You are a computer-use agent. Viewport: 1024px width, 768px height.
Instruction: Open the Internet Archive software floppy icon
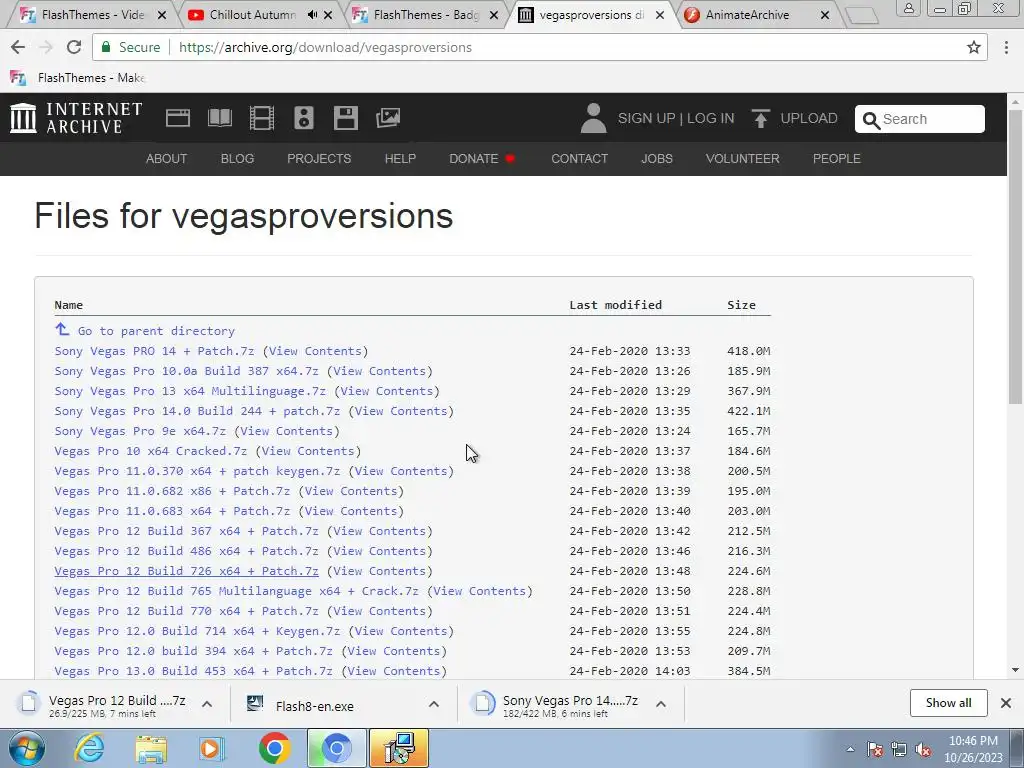pyautogui.click(x=345, y=118)
